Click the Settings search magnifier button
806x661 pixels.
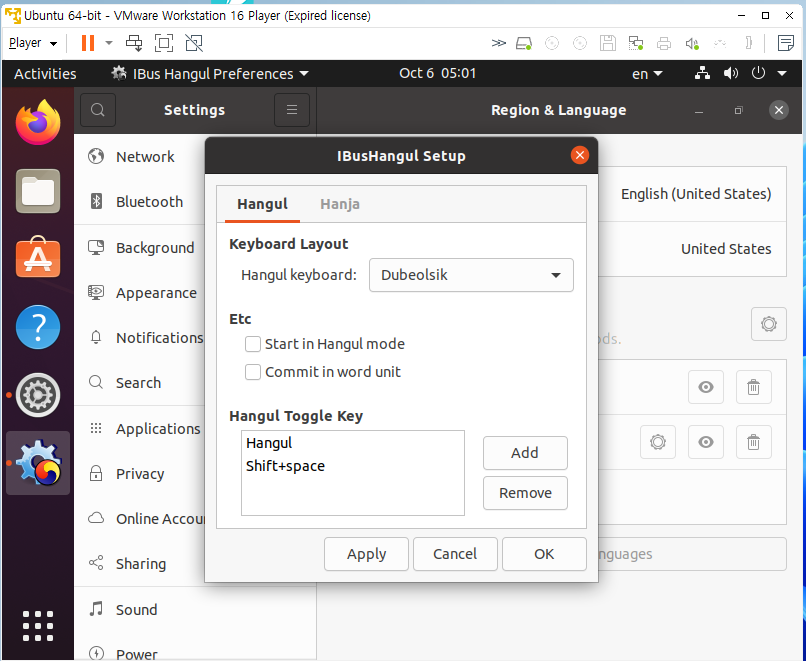(x=98, y=110)
